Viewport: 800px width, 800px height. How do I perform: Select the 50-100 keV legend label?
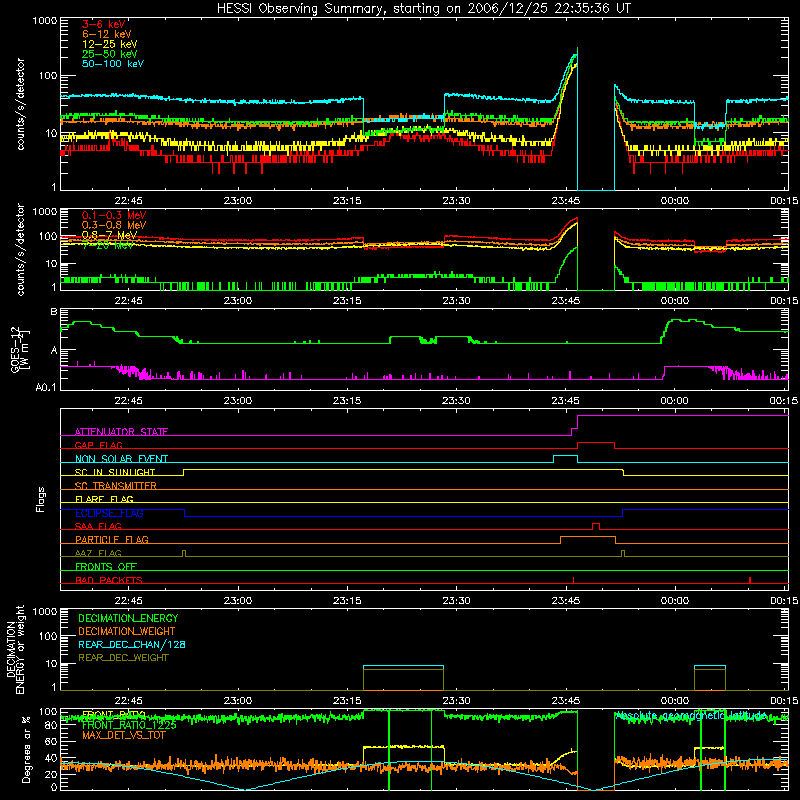coord(113,64)
